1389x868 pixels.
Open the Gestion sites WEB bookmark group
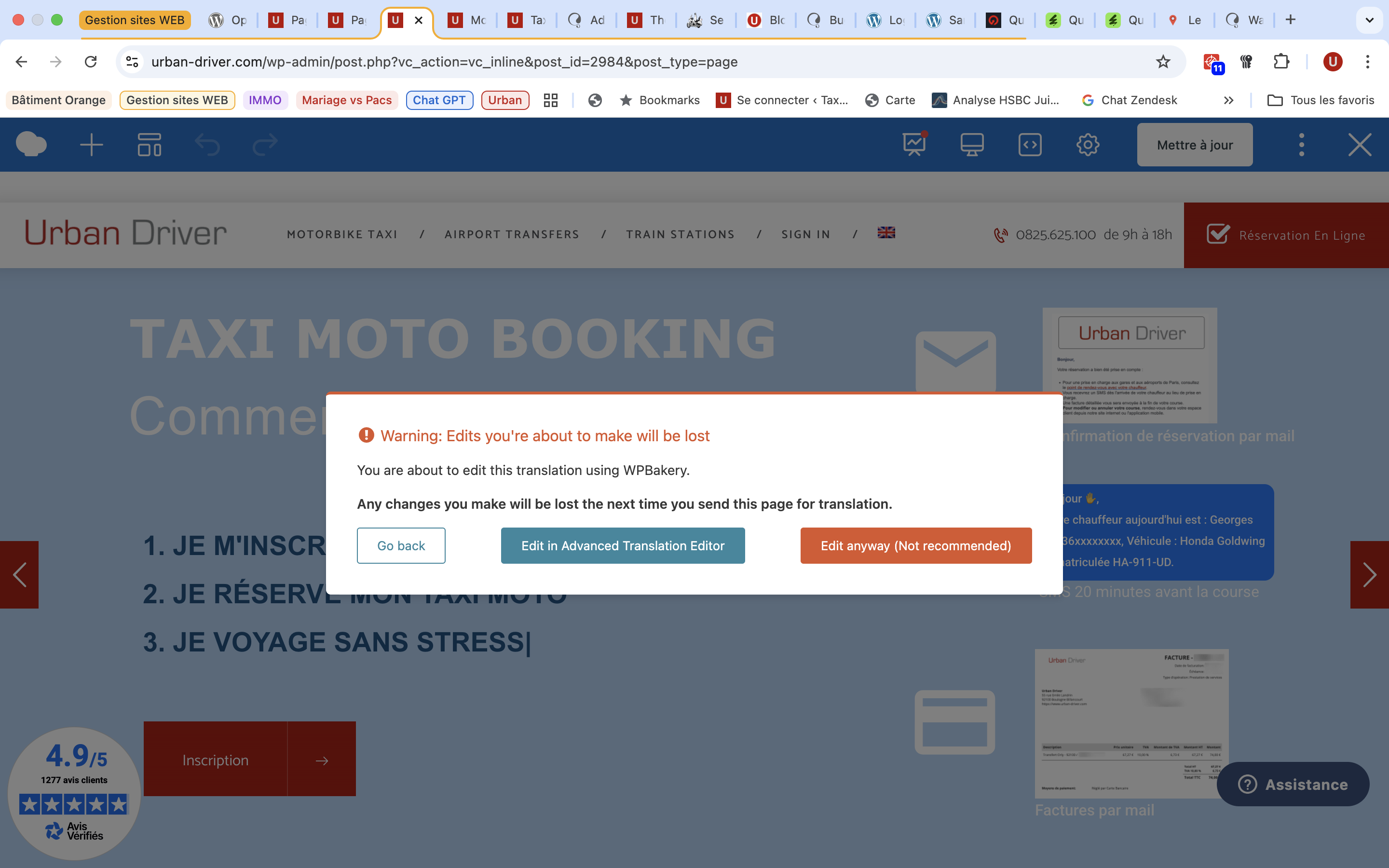177,100
